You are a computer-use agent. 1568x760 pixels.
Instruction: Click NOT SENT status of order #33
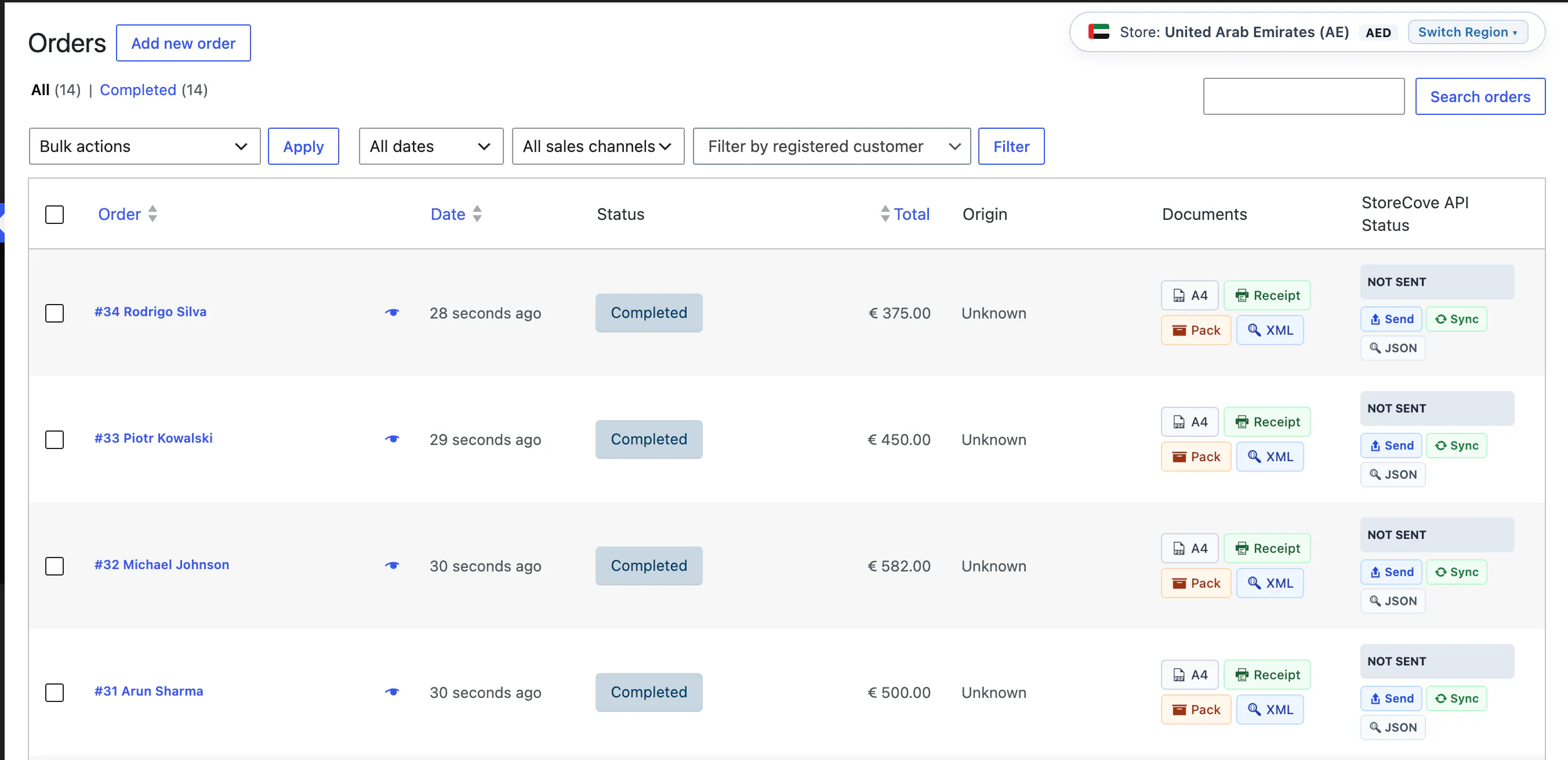pyautogui.click(x=1437, y=408)
